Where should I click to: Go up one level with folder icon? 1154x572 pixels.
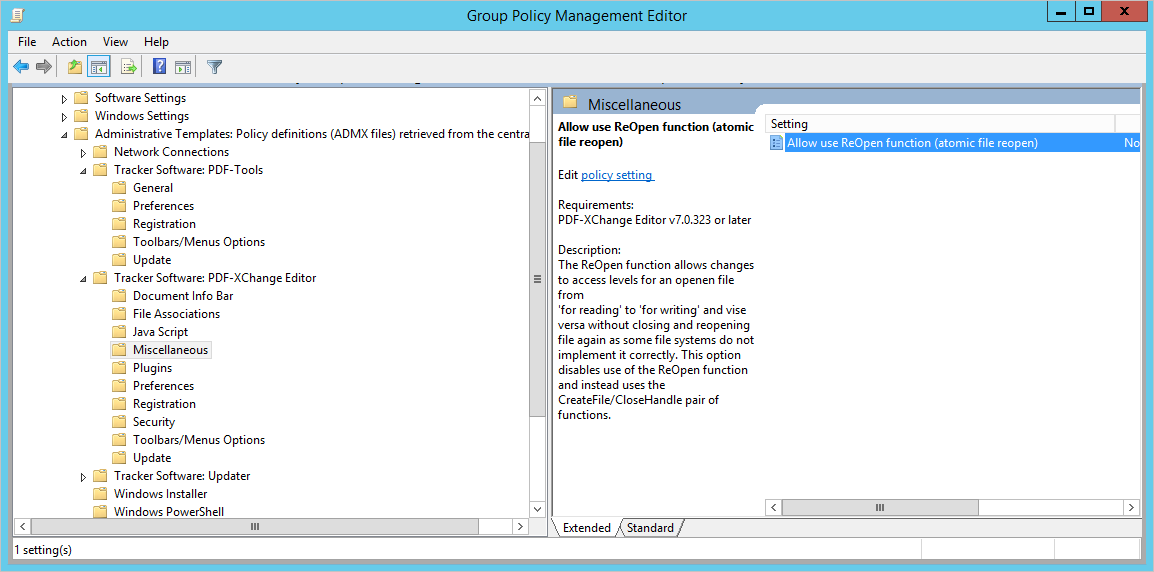pos(75,67)
